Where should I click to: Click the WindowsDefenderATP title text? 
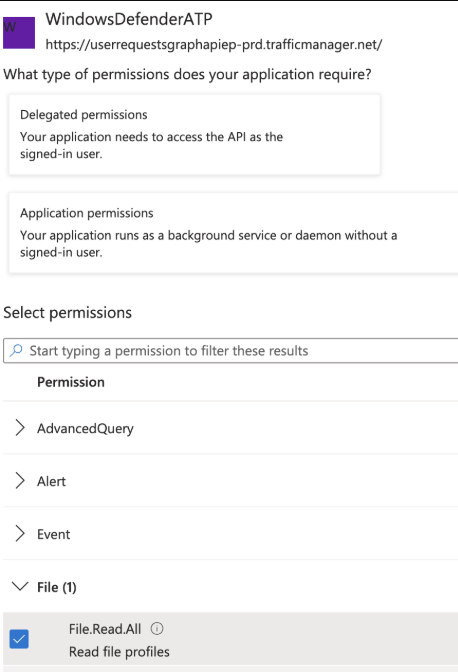[129, 19]
